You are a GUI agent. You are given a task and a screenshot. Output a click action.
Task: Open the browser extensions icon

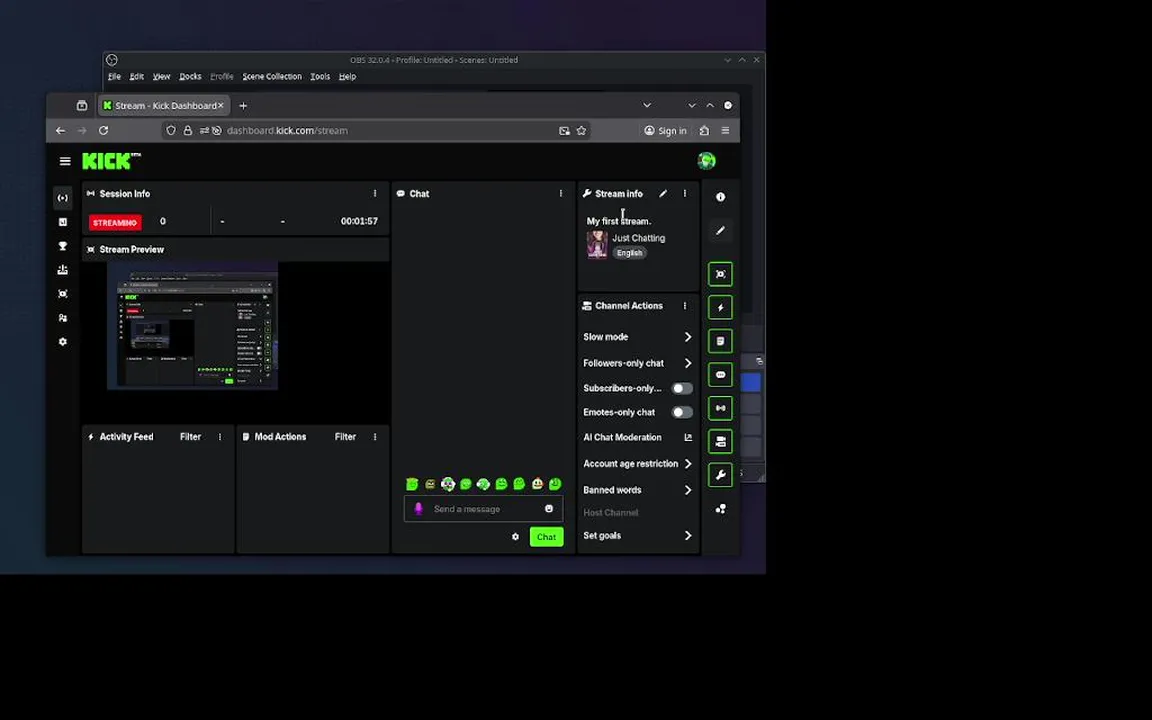pos(704,131)
